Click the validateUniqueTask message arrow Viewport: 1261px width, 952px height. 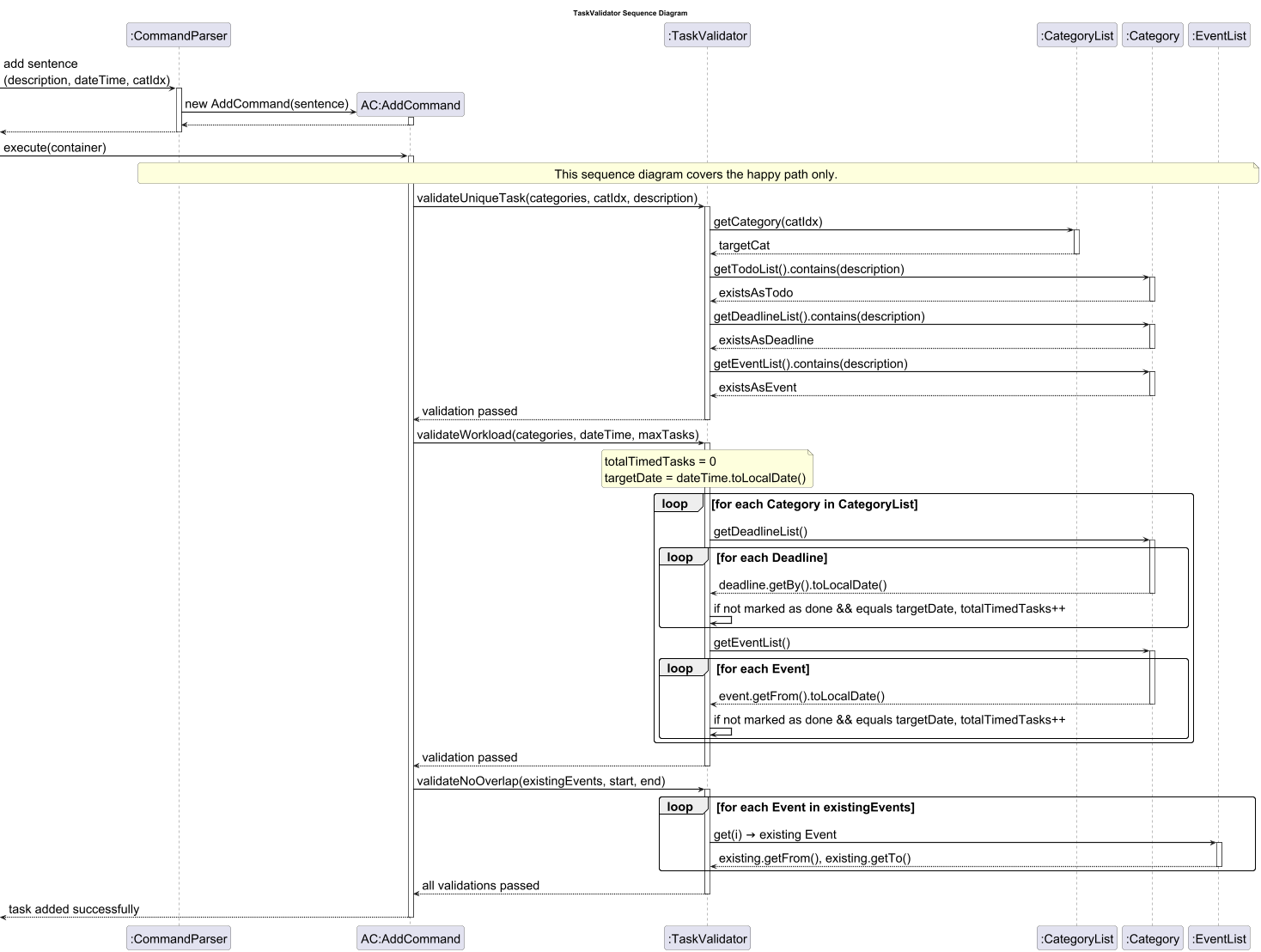click(x=558, y=198)
